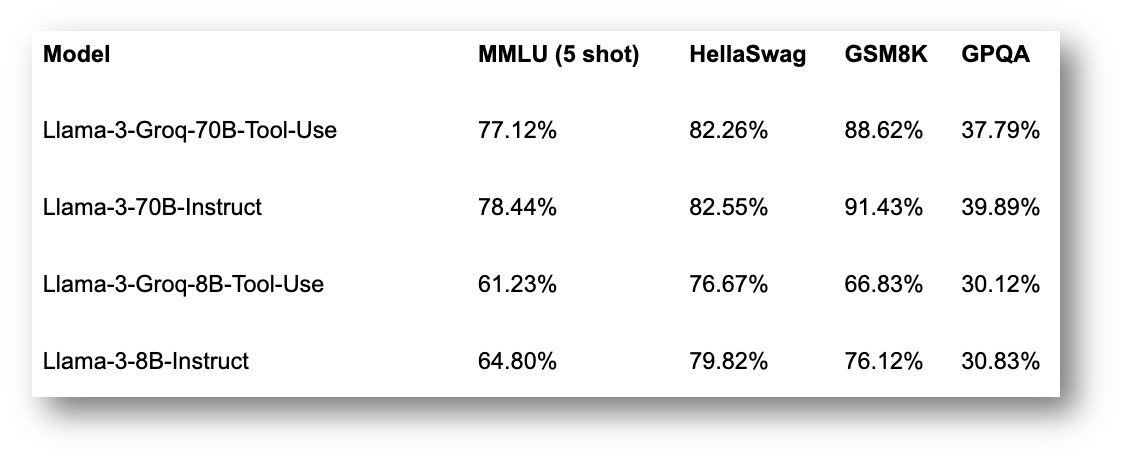Click the 30.83% GPQA cell
The width and height of the screenshot is (1122, 460).
point(1000,360)
